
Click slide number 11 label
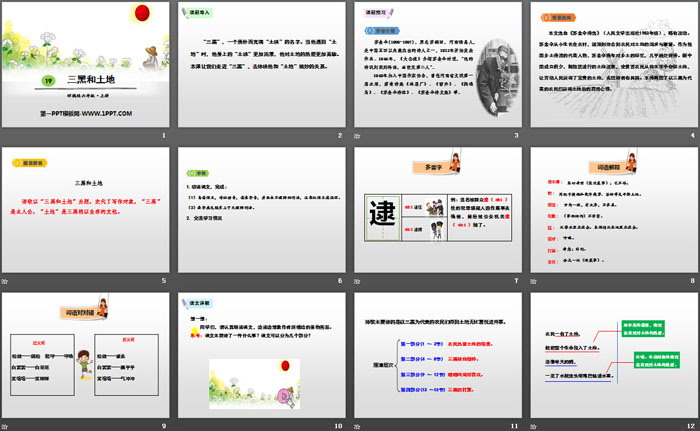click(514, 426)
